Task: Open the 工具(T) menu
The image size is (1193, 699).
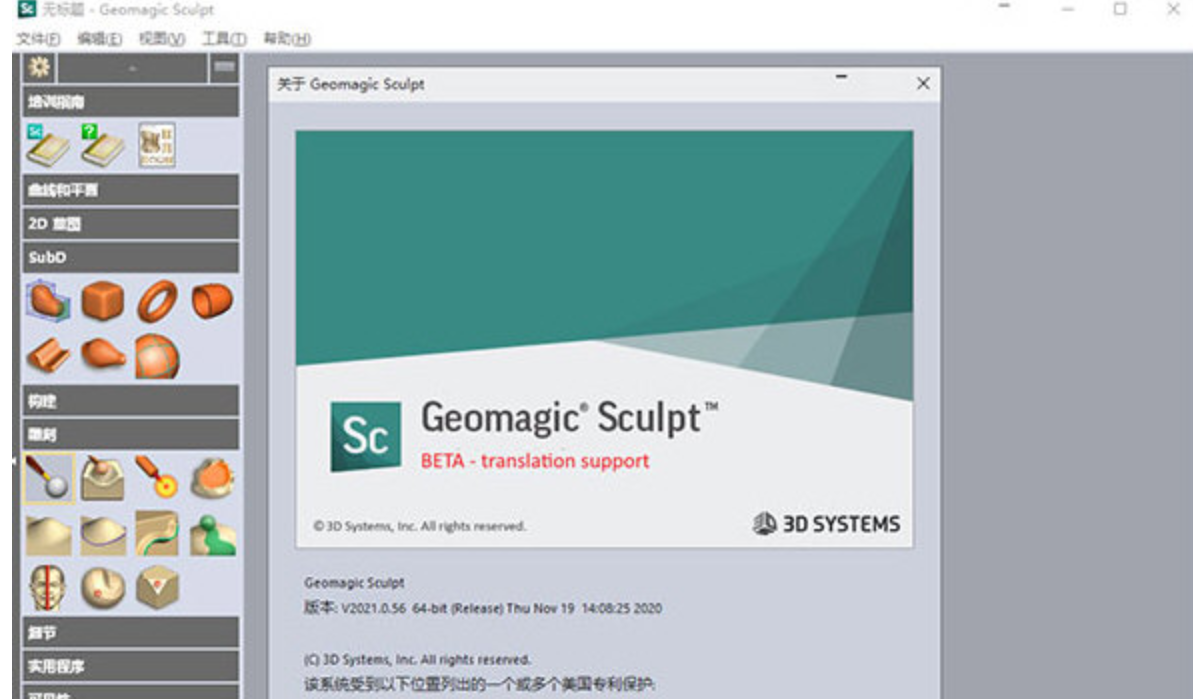Action: coord(224,39)
